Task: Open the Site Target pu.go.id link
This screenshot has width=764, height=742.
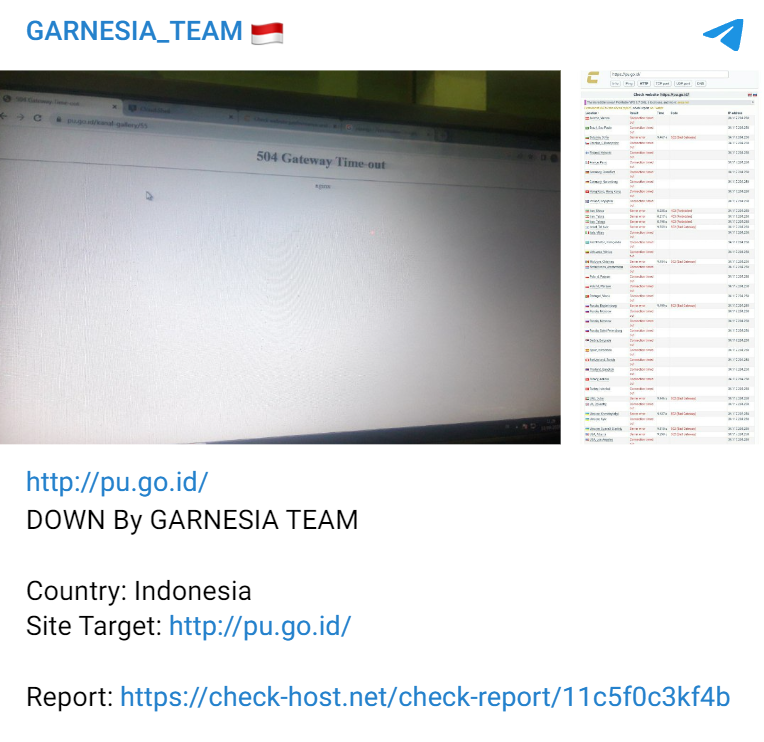Action: coord(260,626)
